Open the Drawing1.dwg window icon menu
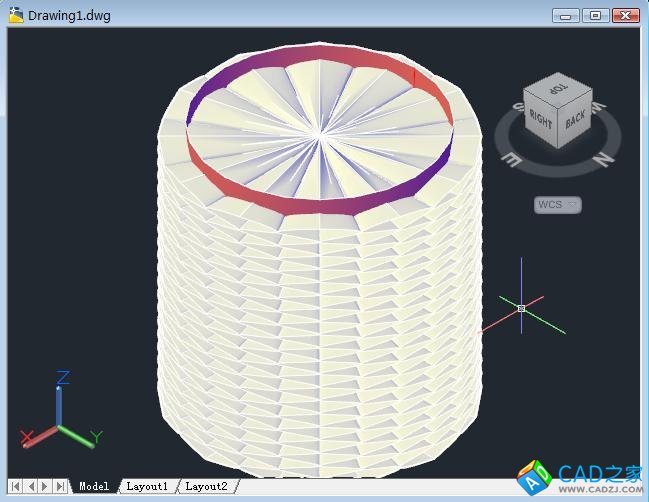This screenshot has width=649, height=502. pos(16,15)
